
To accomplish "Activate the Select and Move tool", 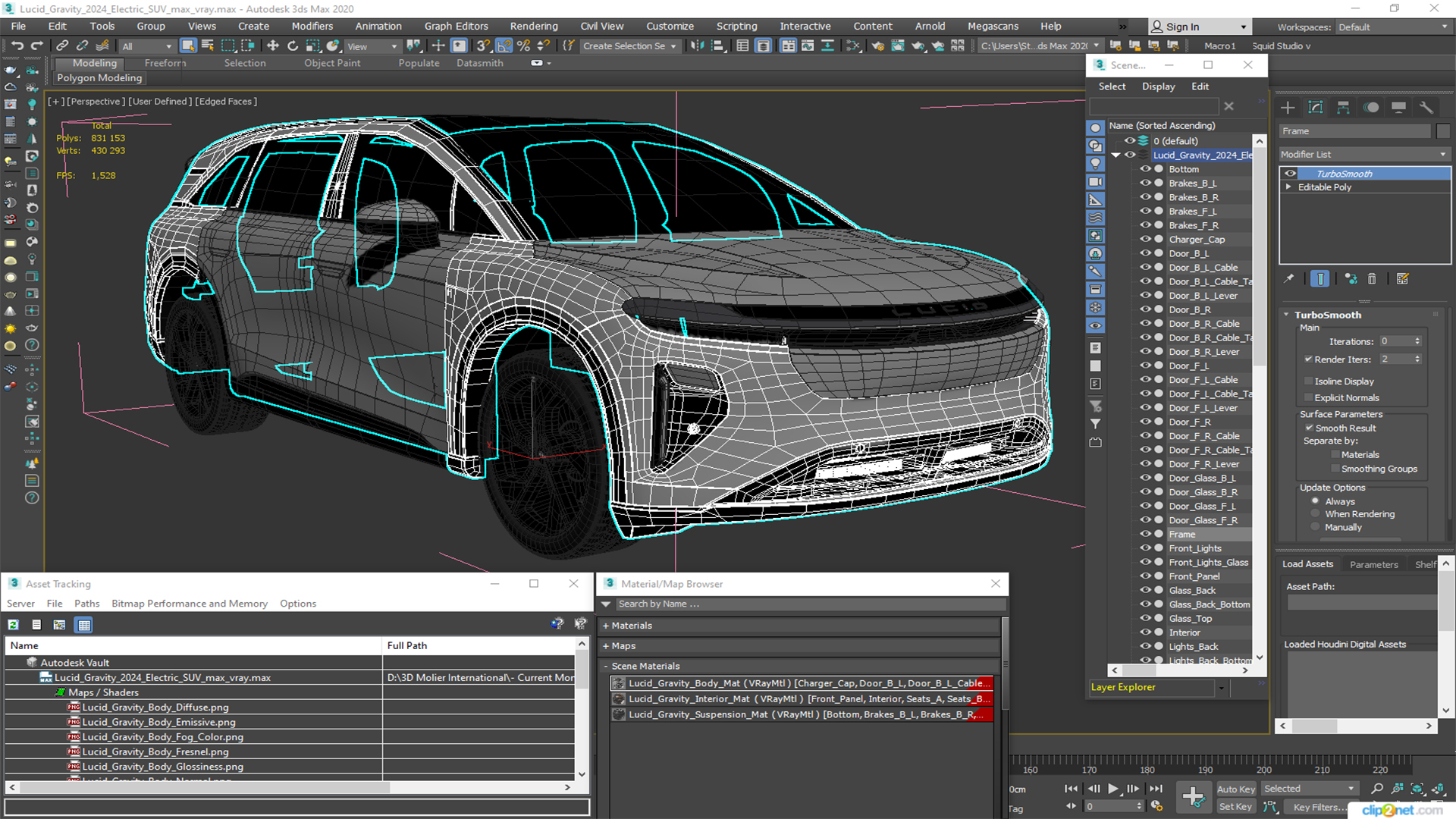I will coord(273,46).
